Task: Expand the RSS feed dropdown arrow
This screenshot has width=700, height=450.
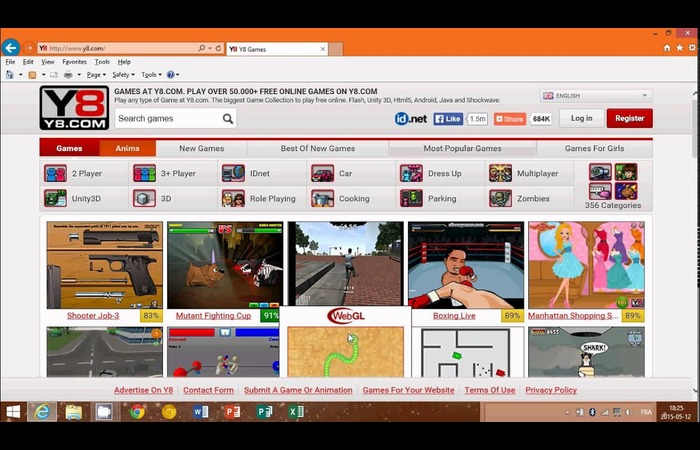Action: (x=43, y=75)
